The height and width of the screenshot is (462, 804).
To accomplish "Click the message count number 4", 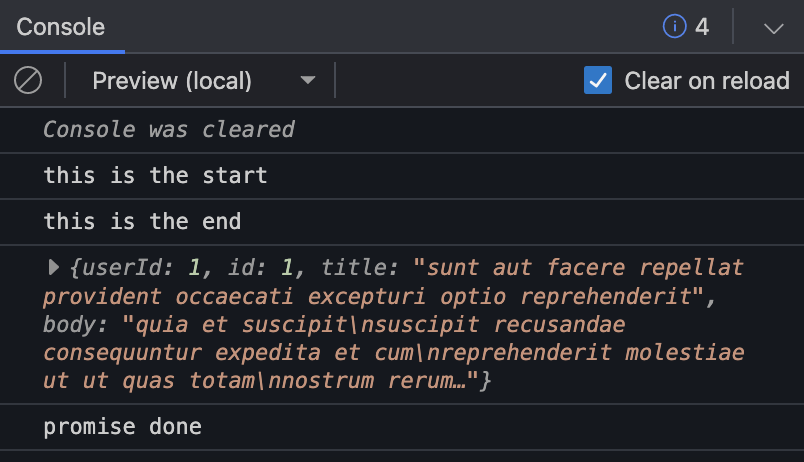I will (x=702, y=27).
